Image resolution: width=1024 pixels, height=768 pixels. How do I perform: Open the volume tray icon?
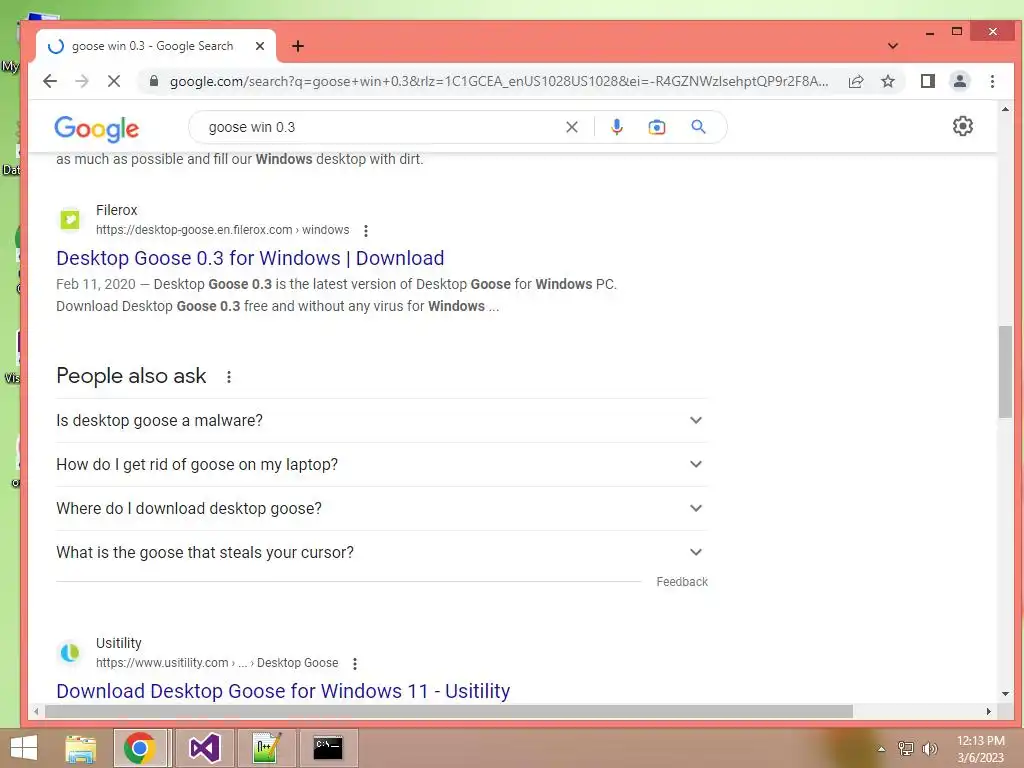(x=930, y=748)
